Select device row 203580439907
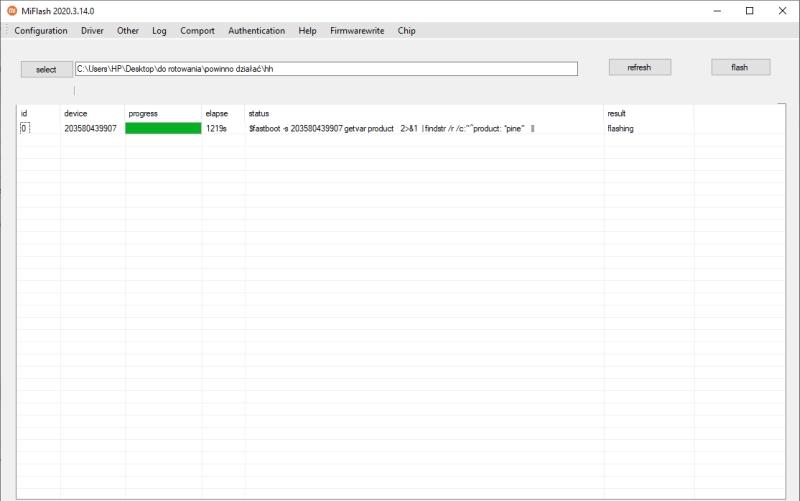800x501 pixels. point(90,128)
